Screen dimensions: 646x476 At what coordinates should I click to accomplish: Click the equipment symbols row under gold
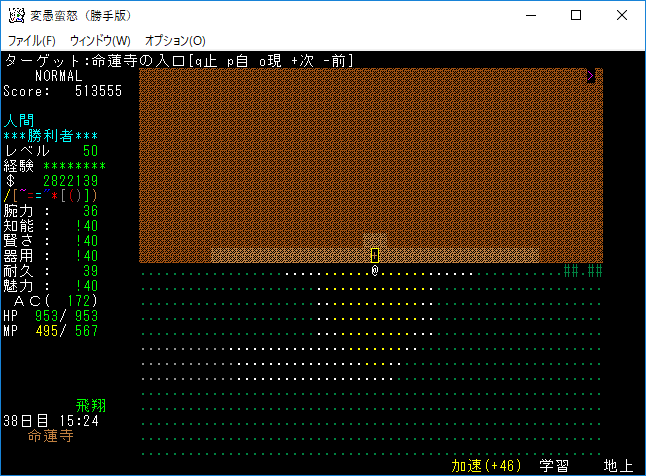(50, 195)
